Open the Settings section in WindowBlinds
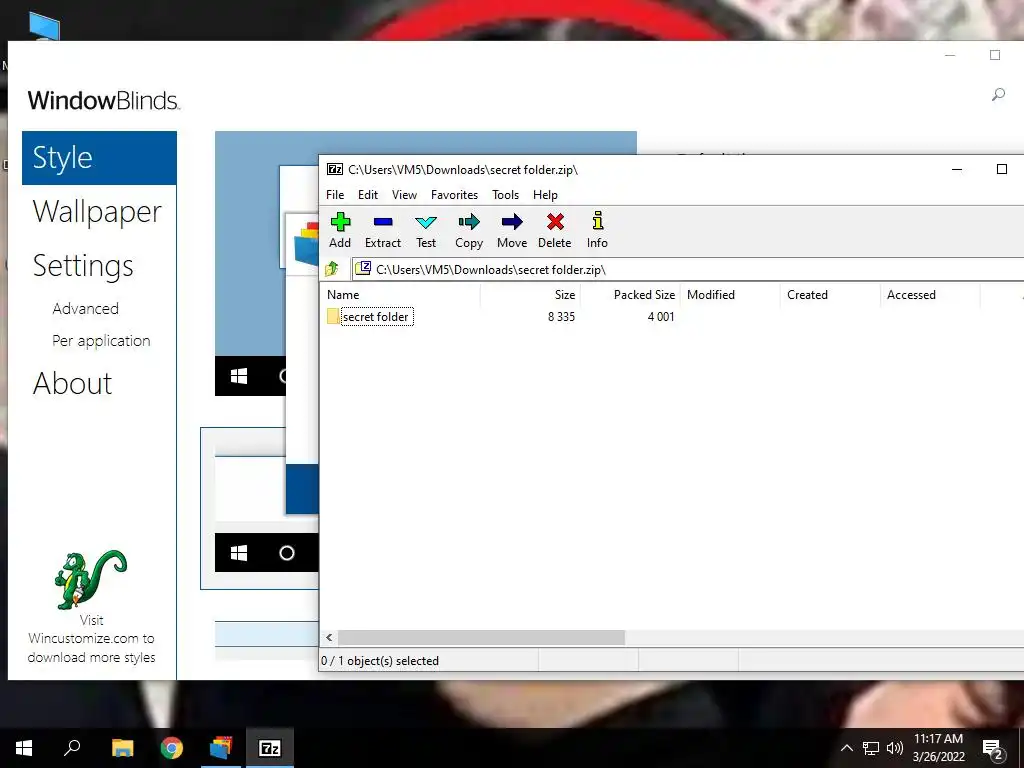 (83, 266)
